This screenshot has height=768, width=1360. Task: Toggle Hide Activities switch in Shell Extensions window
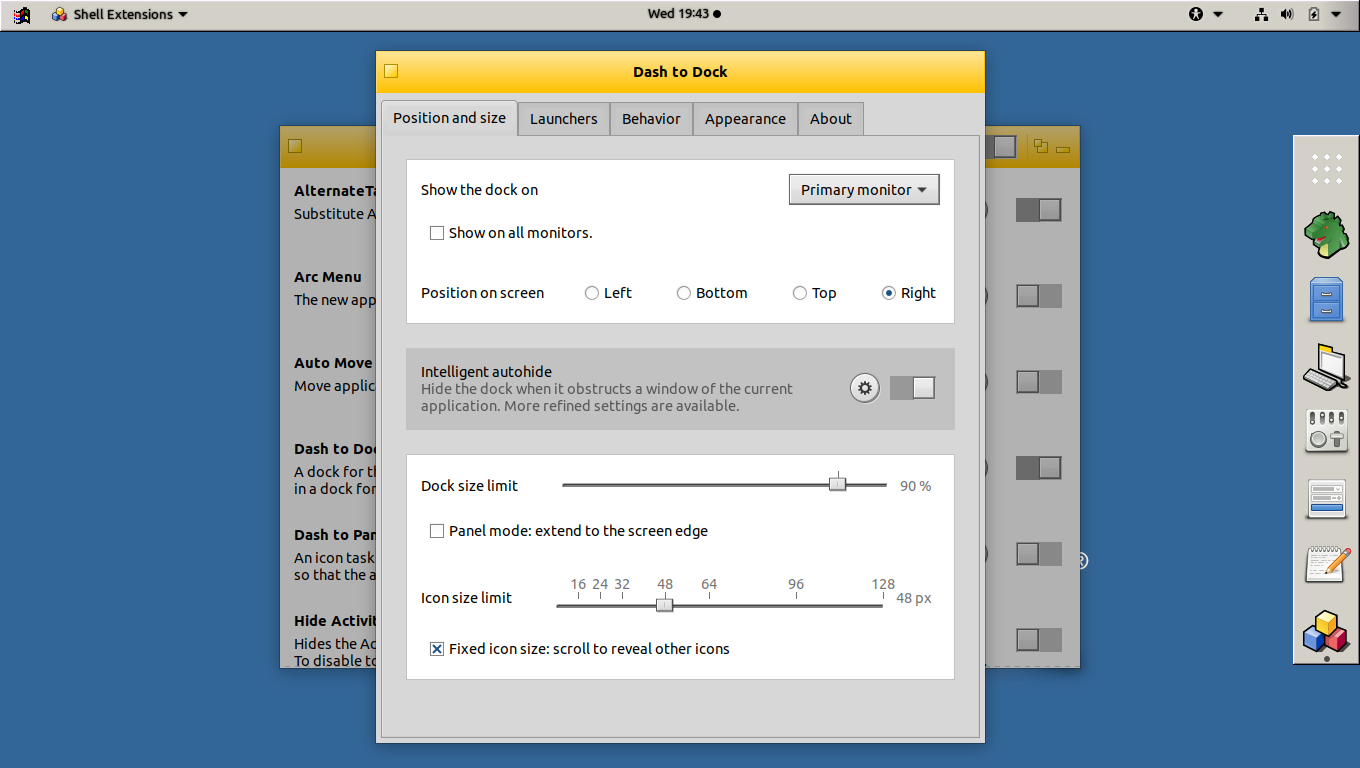(x=1039, y=640)
